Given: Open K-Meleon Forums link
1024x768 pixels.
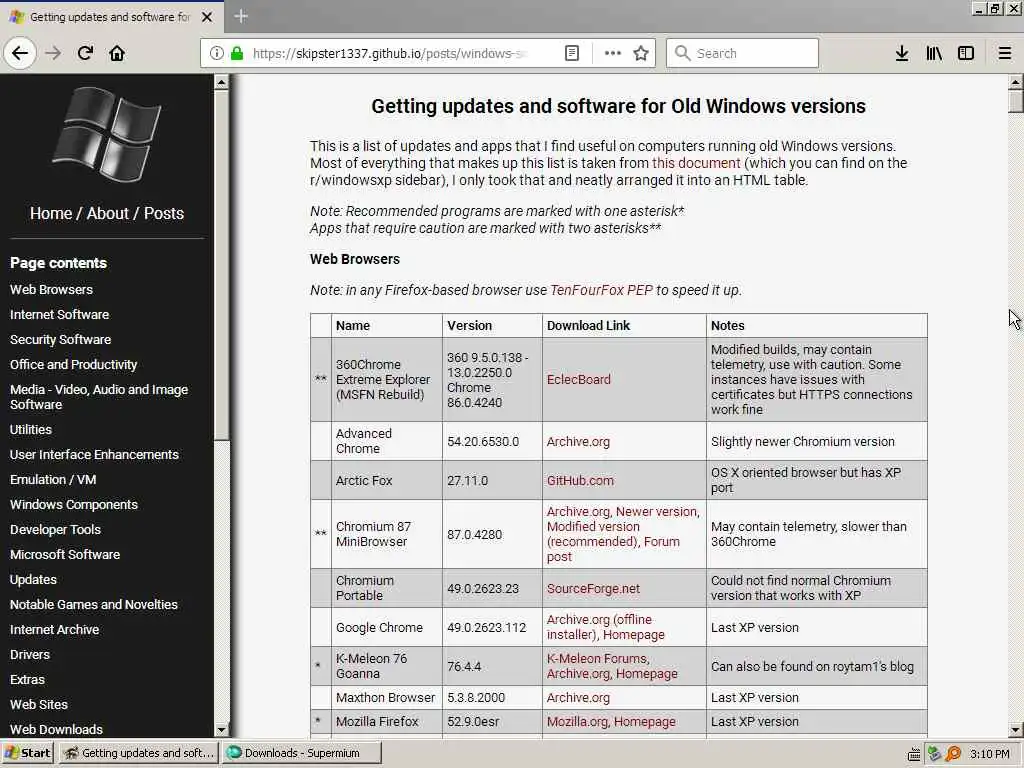Looking at the screenshot, I should point(597,659).
